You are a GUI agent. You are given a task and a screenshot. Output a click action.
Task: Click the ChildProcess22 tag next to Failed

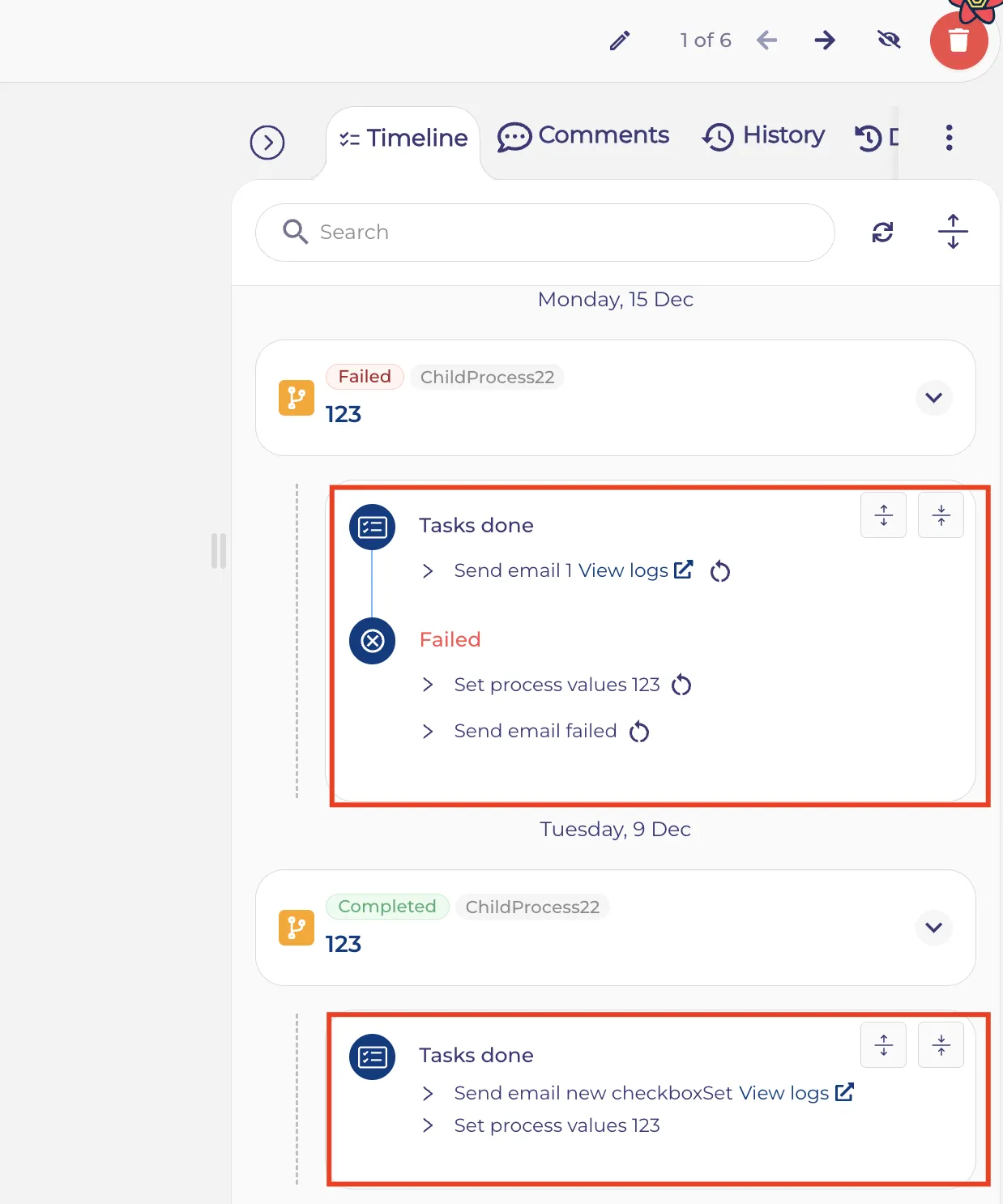(x=488, y=377)
